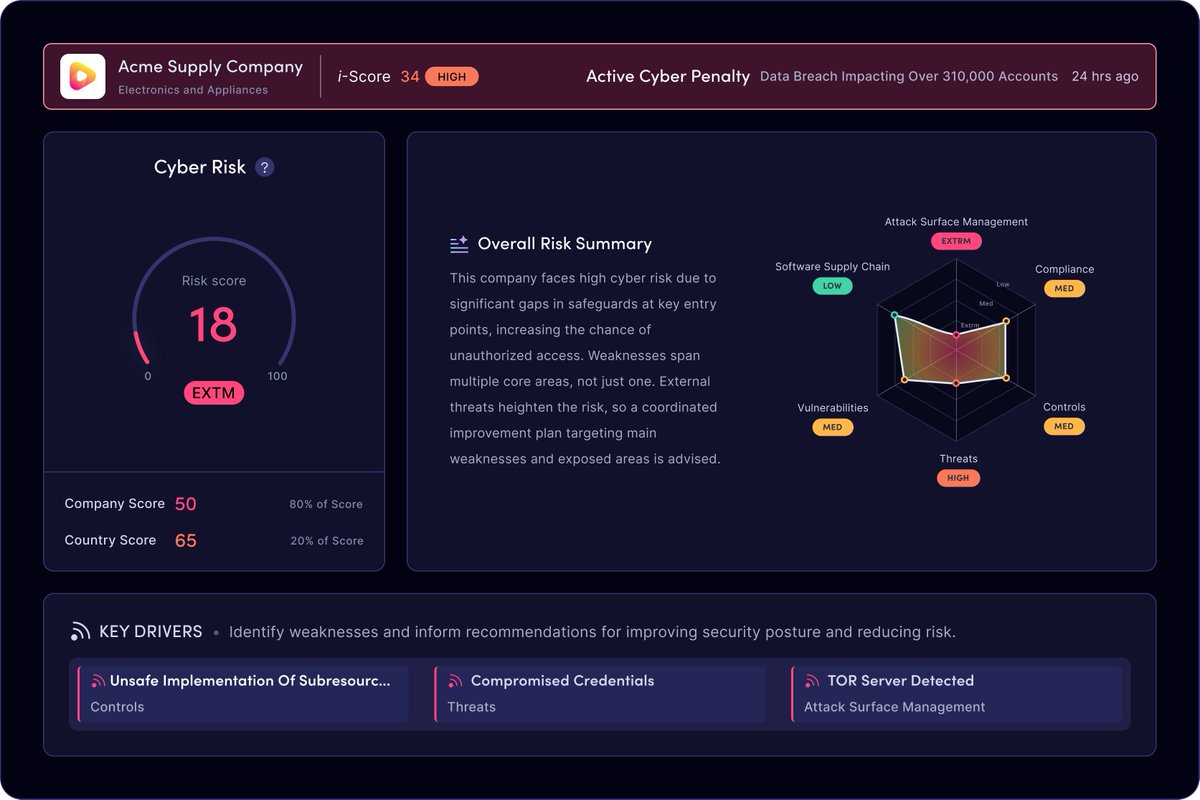The image size is (1200, 800).
Task: Select the MED badge under Vulnerabilities
Action: (x=832, y=427)
